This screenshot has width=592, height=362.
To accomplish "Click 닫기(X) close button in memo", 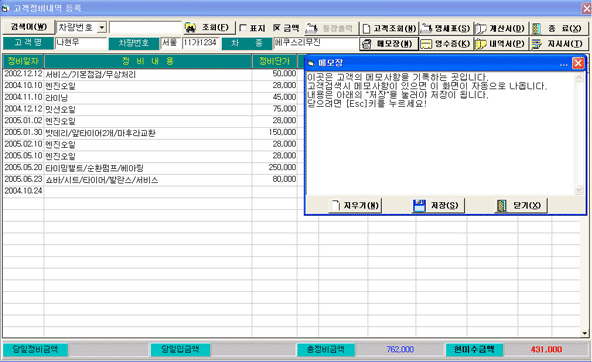I will (521, 206).
